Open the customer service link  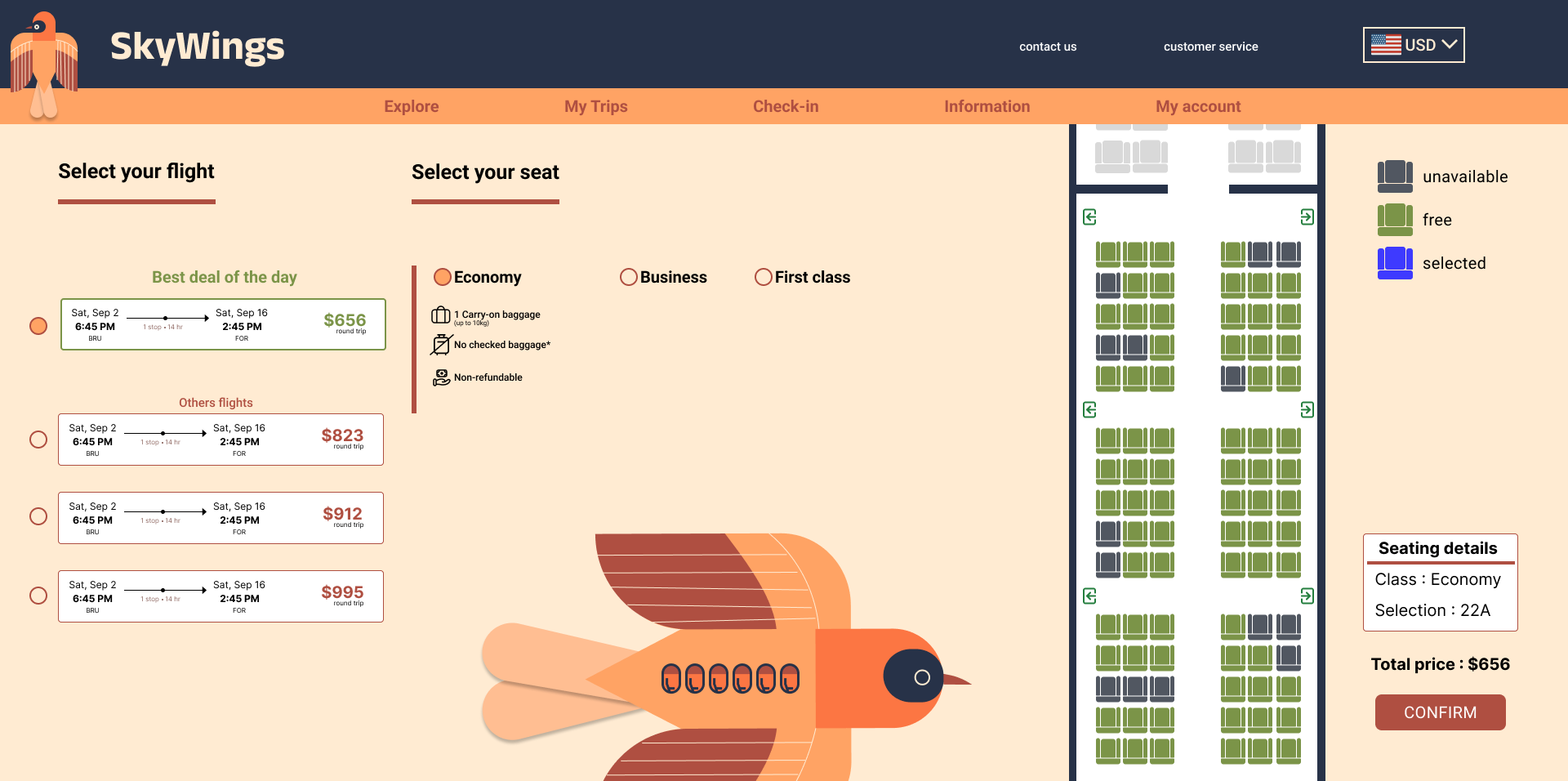click(x=1210, y=47)
